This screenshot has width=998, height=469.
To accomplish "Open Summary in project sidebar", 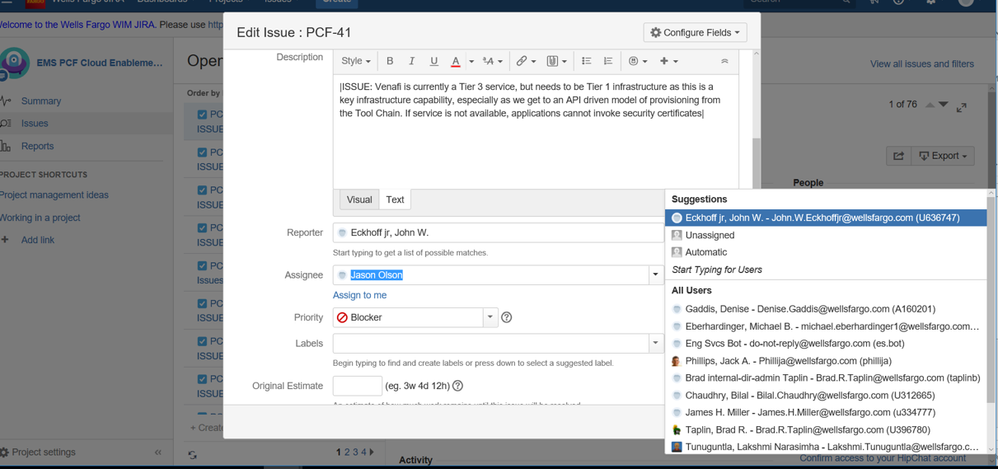I will click(x=41, y=101).
